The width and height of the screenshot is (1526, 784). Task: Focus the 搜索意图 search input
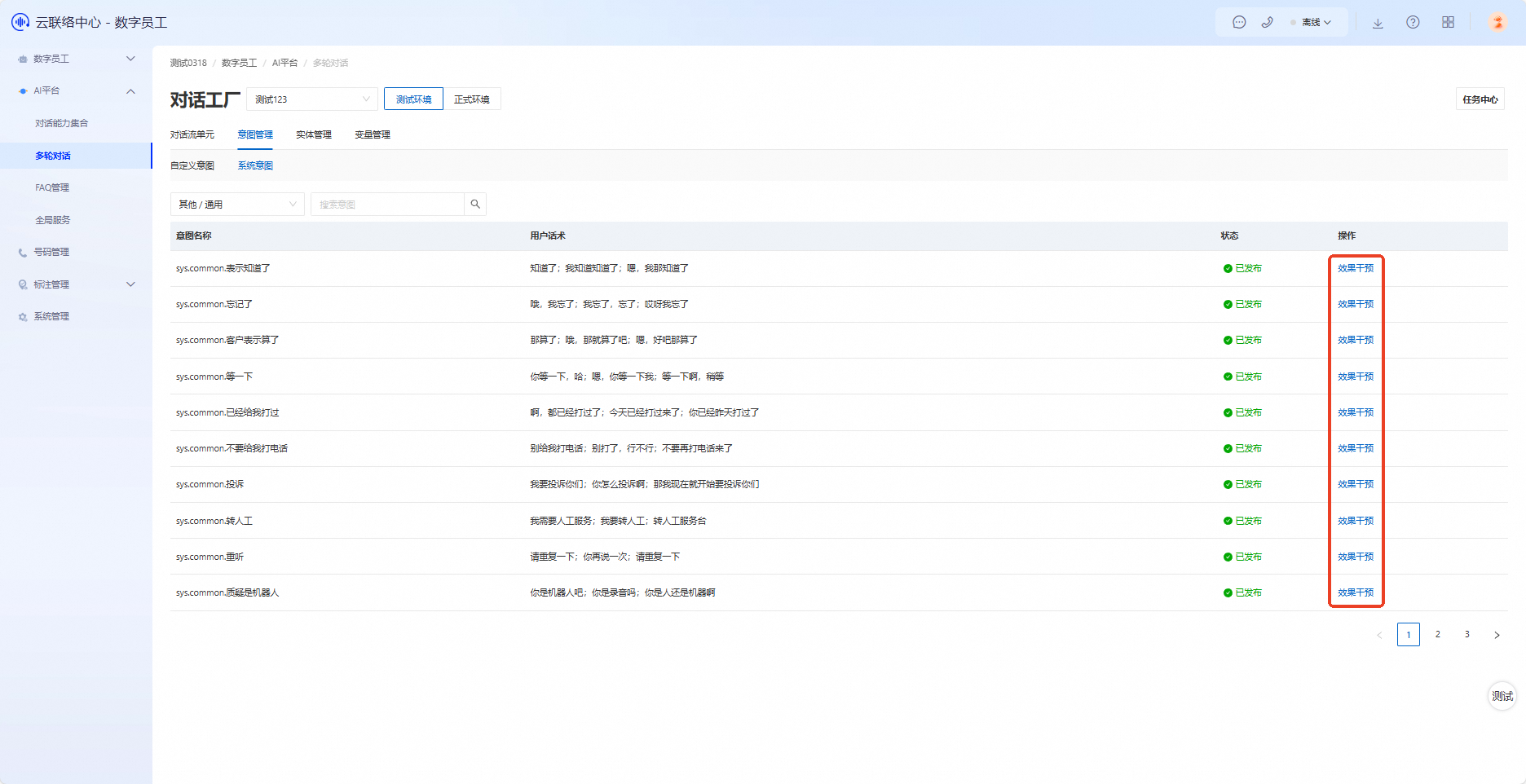tap(387, 205)
